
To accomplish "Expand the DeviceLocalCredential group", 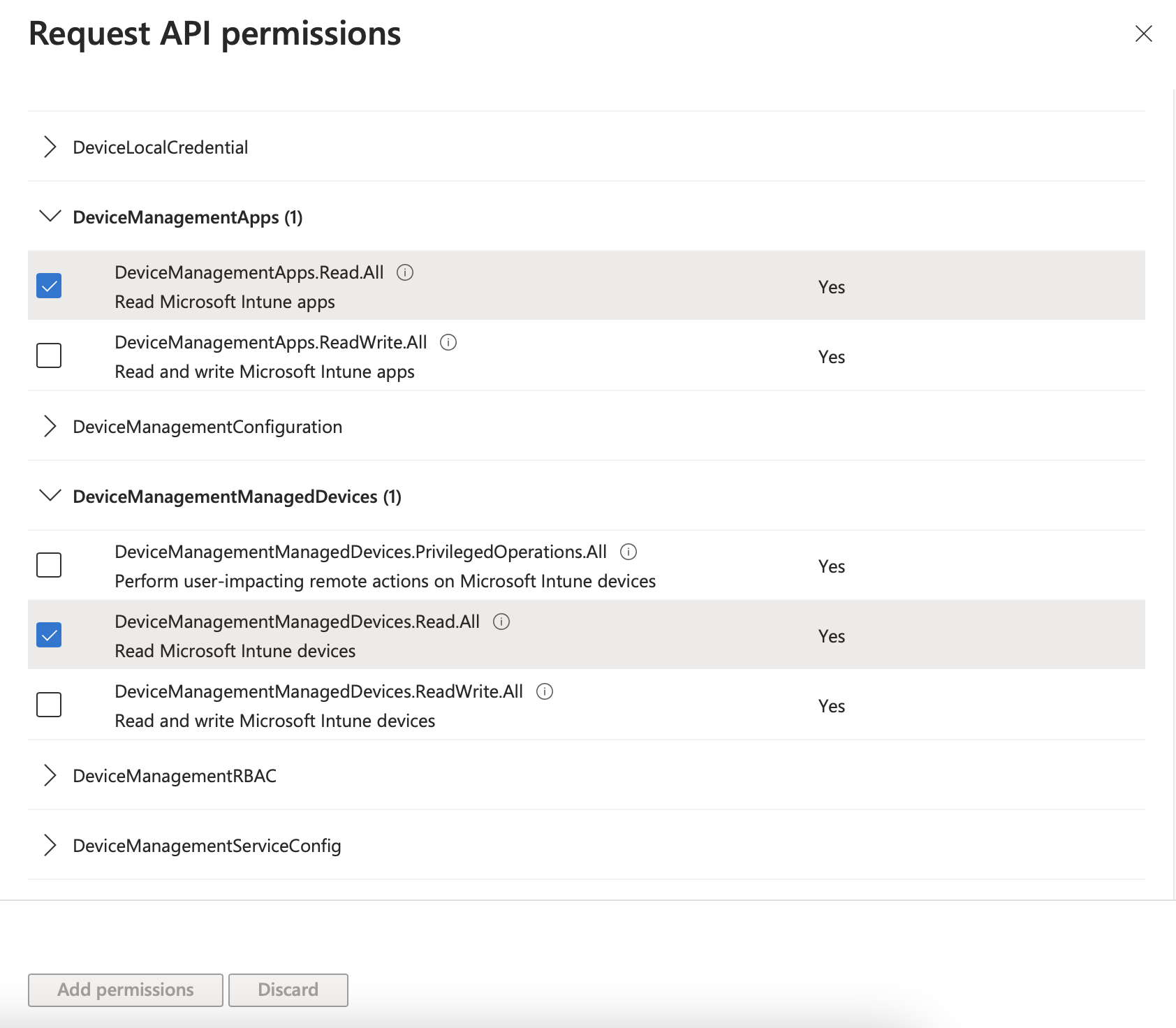I will 50,147.
